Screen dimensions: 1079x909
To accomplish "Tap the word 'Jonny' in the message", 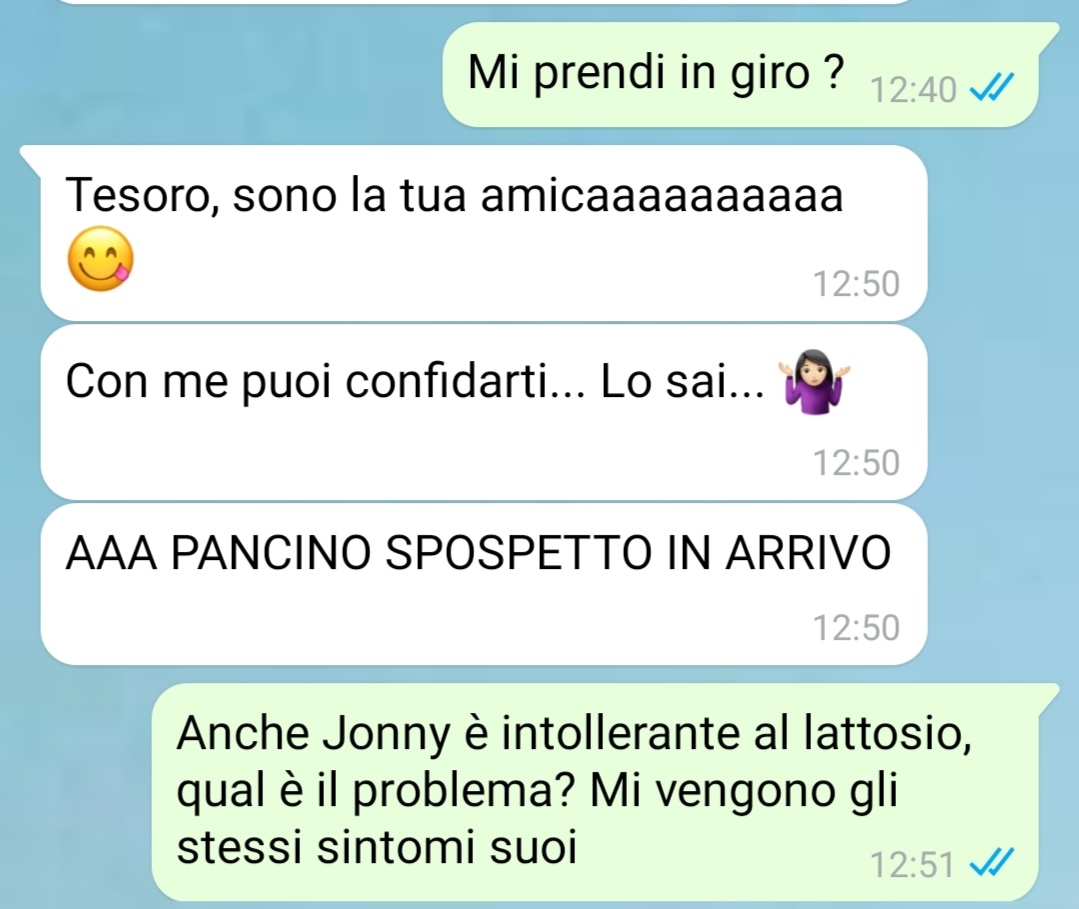I will (x=386, y=735).
